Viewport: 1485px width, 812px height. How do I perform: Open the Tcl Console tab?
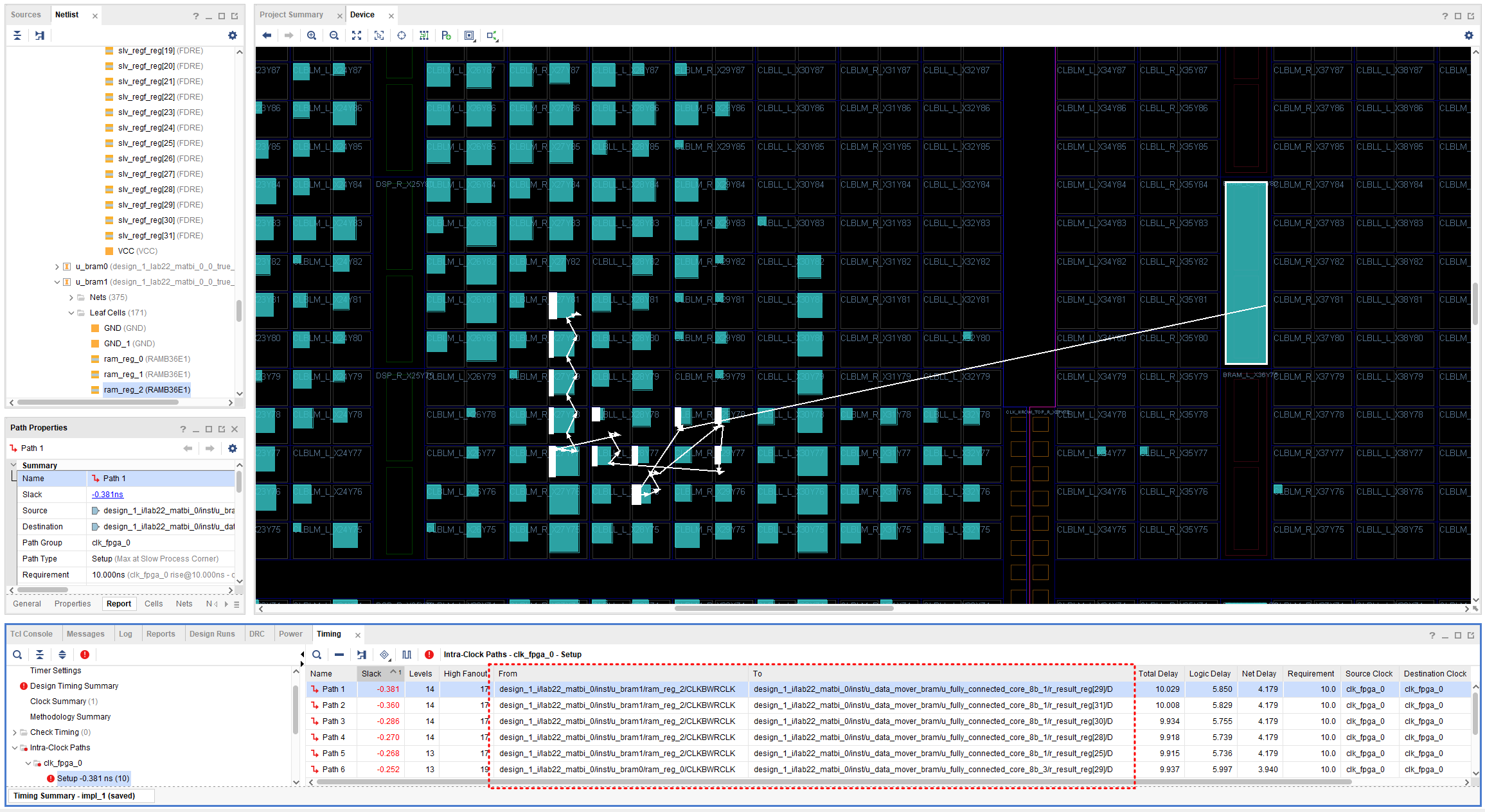tap(31, 634)
